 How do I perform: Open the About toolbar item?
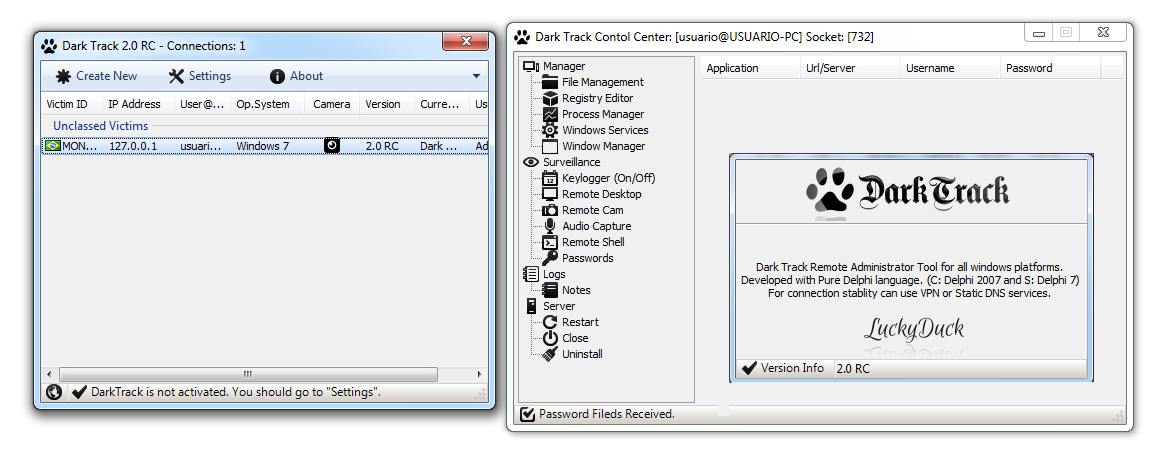(x=296, y=75)
